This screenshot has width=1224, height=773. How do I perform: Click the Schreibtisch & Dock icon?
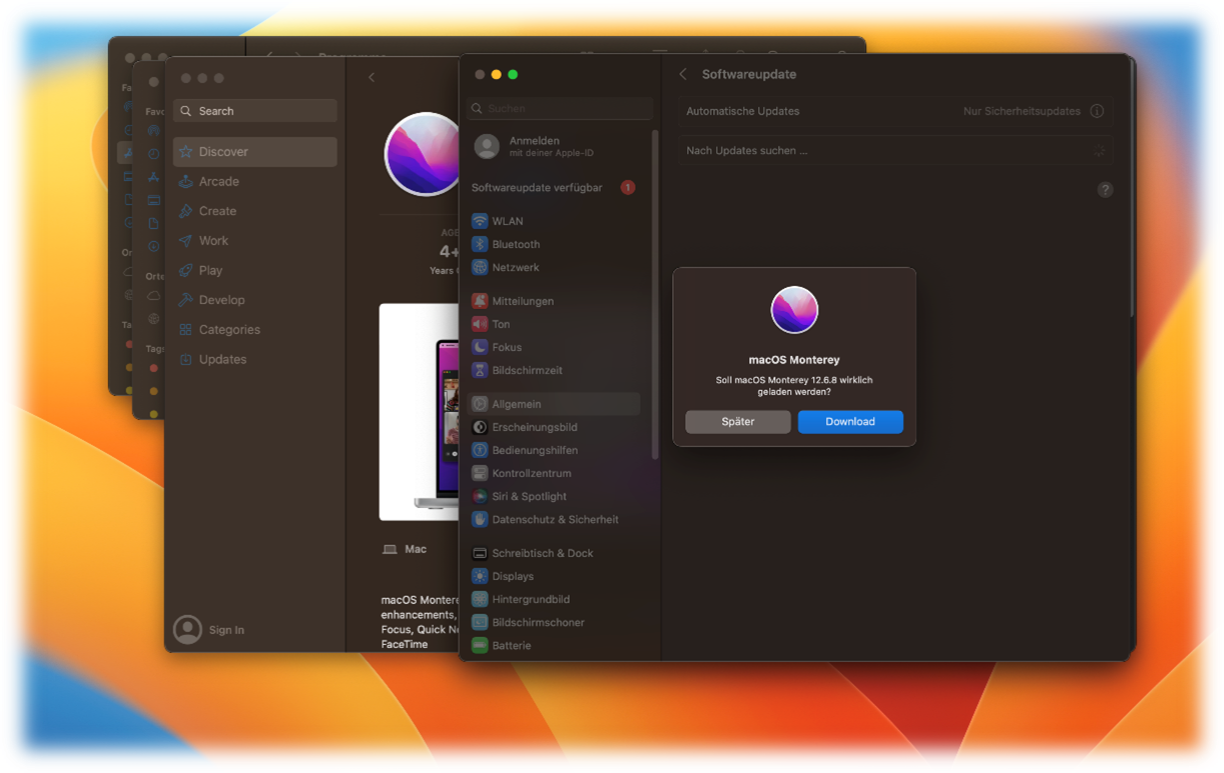tap(480, 553)
